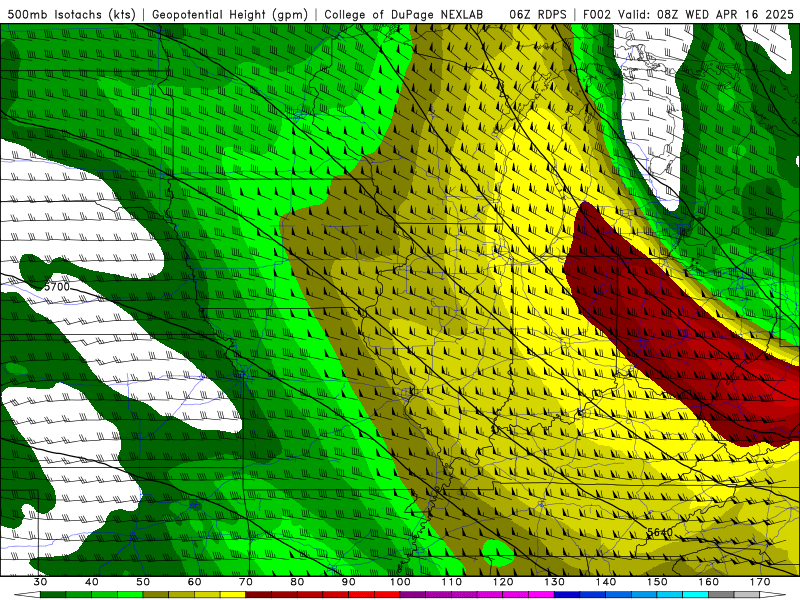800x600 pixels.
Task: Click the 100 value on the color scale
Action: coord(400,582)
